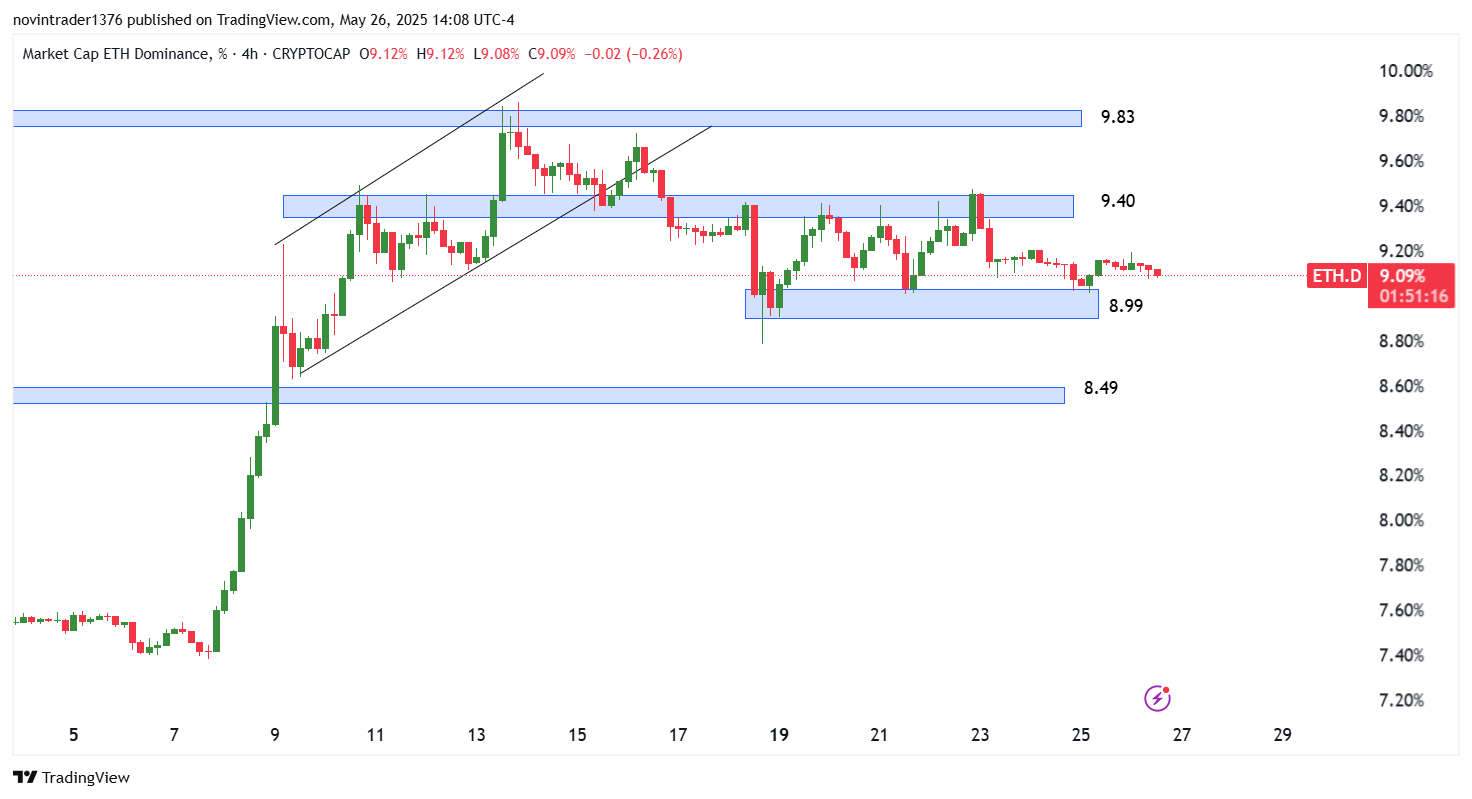1472x799 pixels.
Task: Click date 17 on the time axis
Action: click(x=678, y=735)
